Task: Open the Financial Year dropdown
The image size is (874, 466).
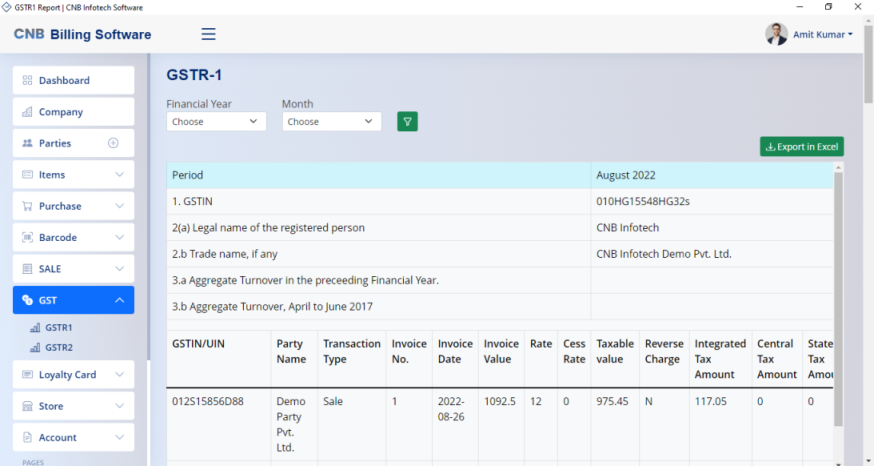Action: [216, 121]
